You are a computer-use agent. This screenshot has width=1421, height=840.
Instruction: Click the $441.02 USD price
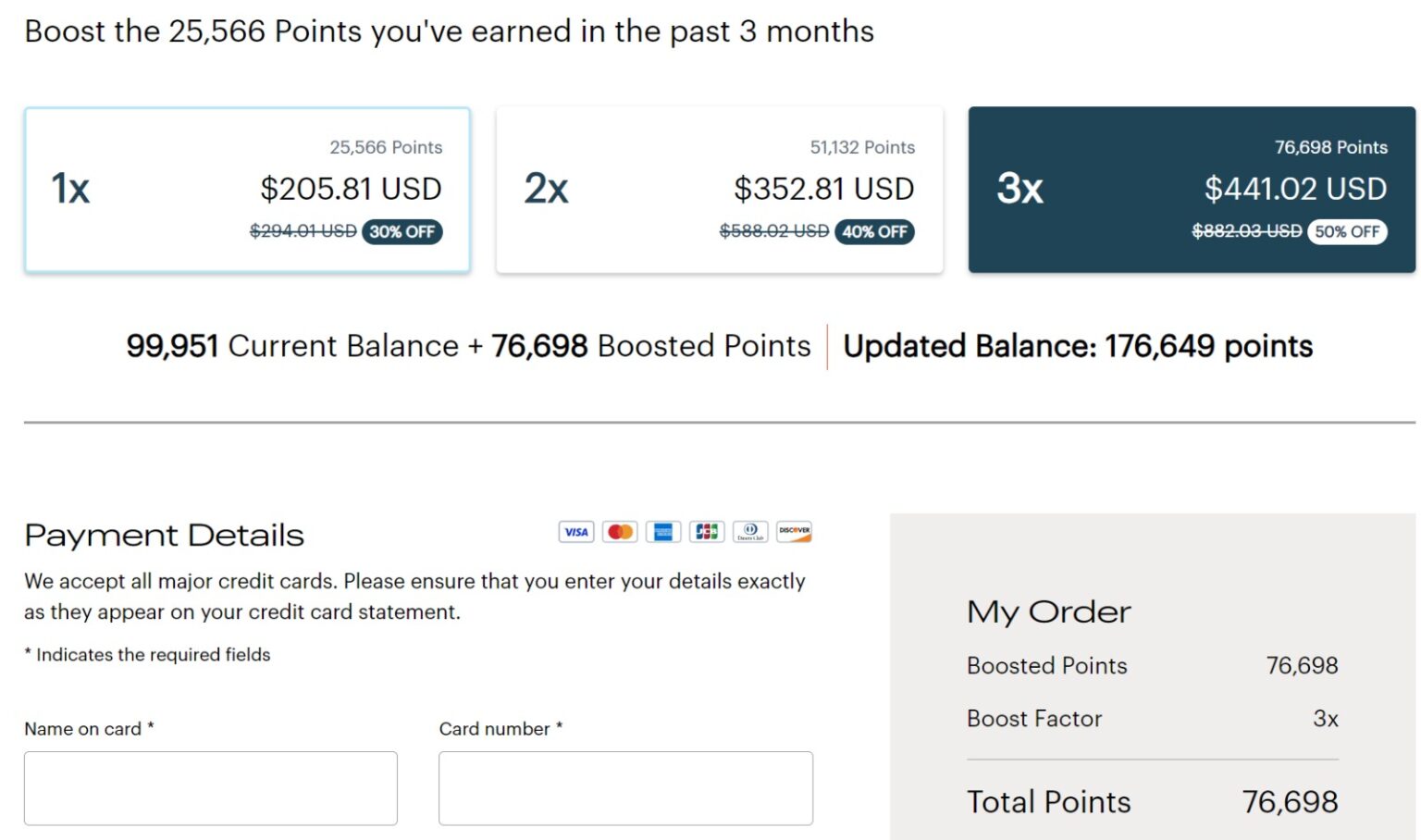coord(1295,189)
